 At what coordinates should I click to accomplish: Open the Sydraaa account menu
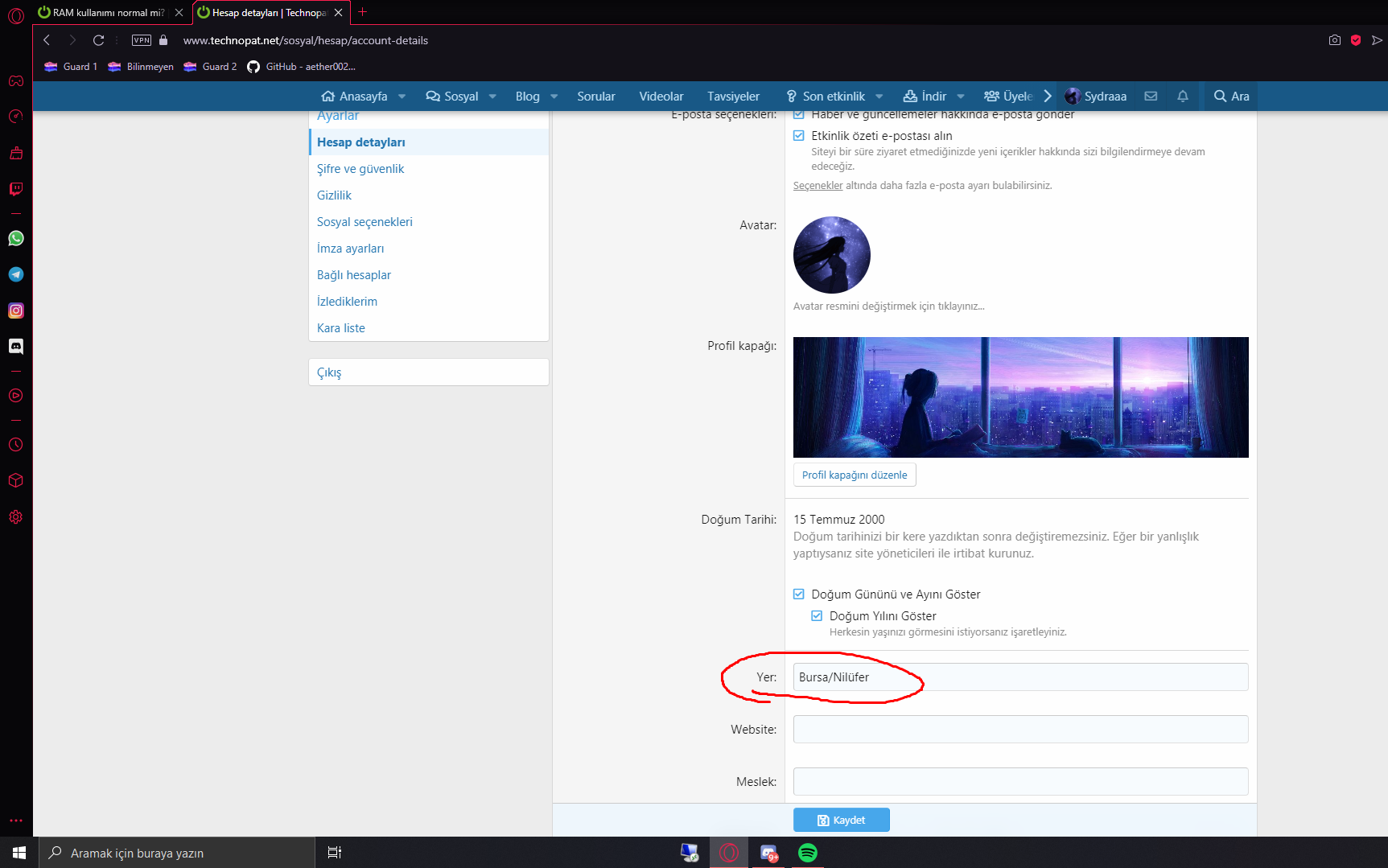click(1096, 96)
